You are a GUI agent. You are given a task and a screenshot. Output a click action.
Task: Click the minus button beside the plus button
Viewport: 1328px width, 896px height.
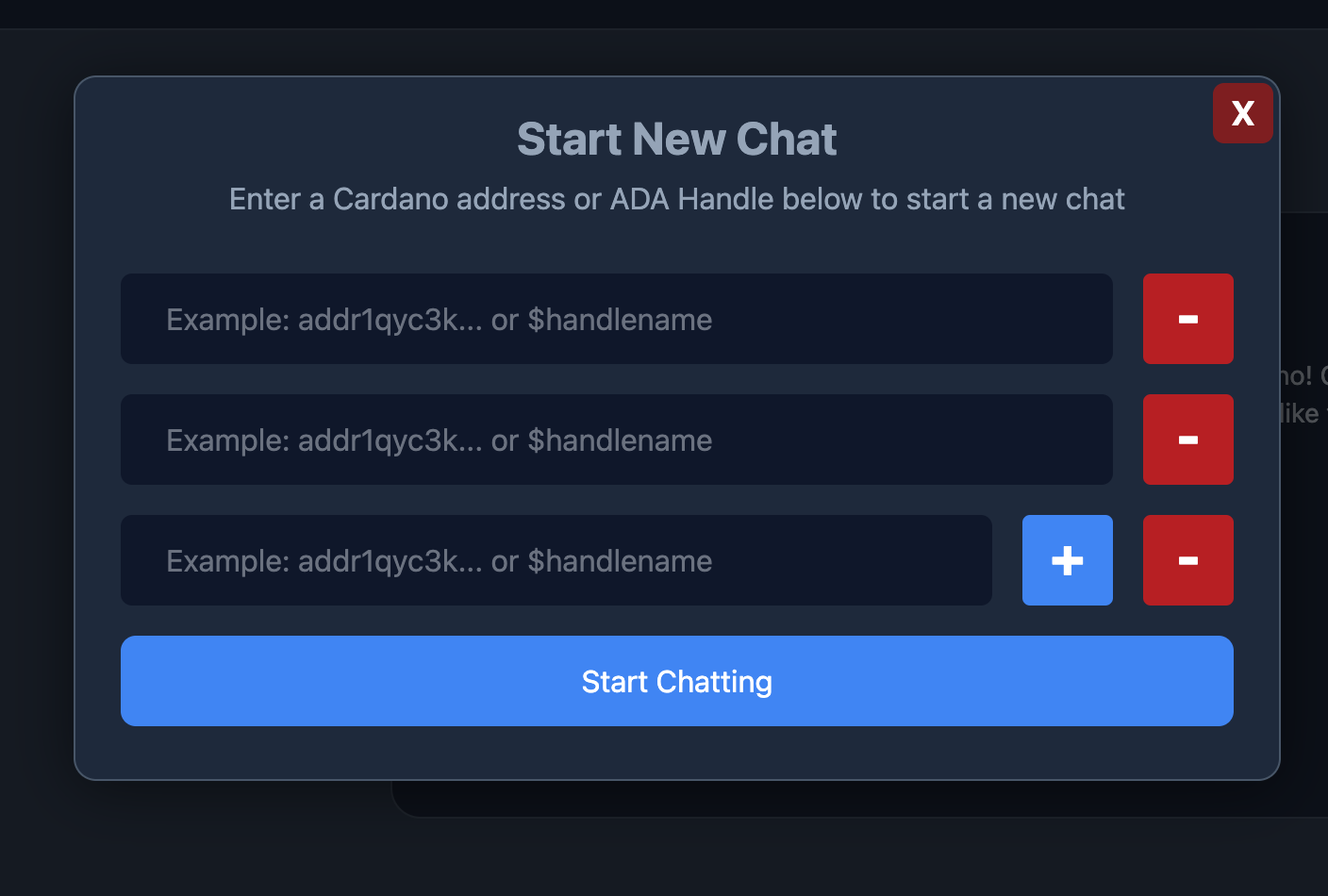(1187, 560)
